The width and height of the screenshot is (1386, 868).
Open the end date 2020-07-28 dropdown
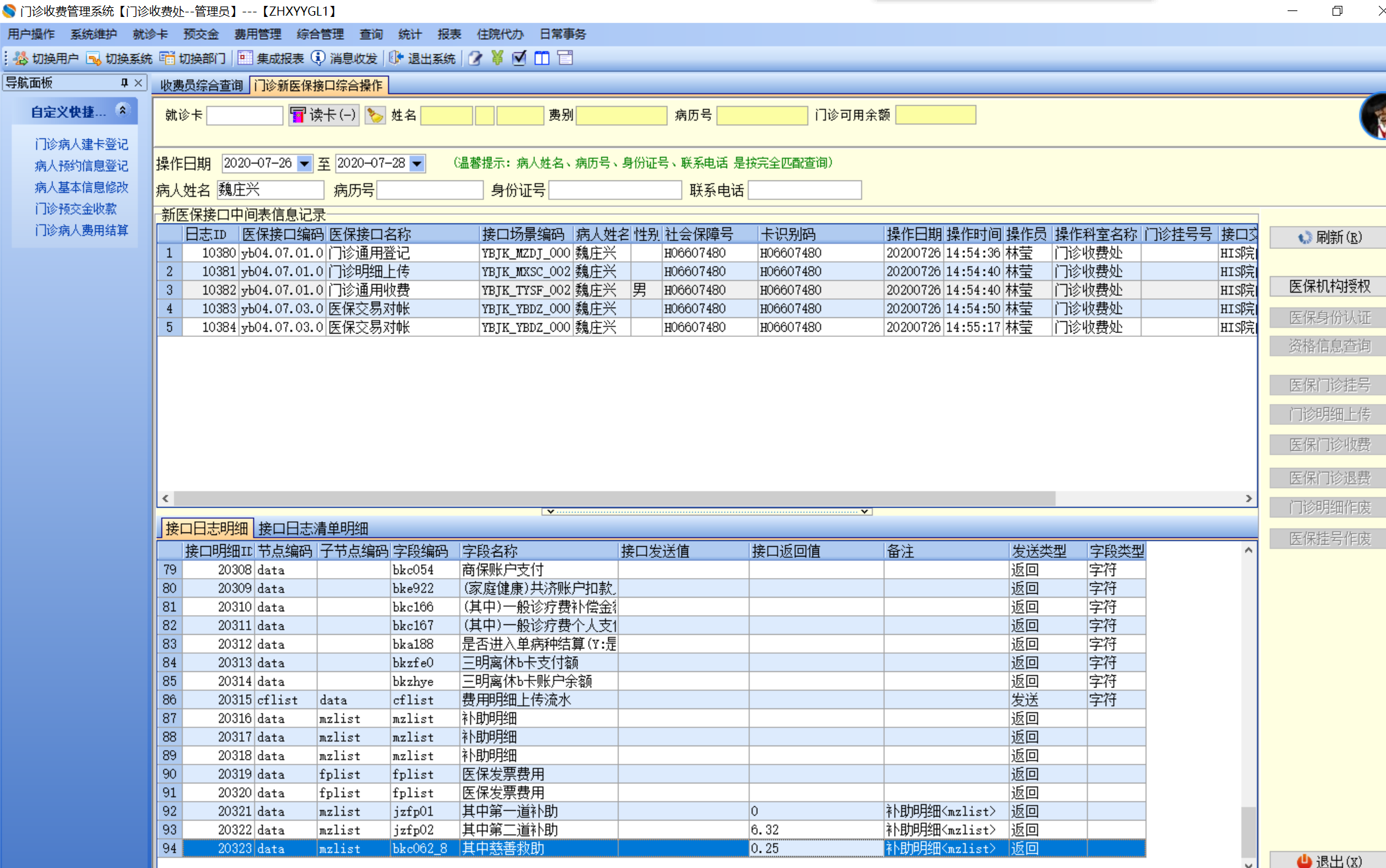(x=418, y=164)
